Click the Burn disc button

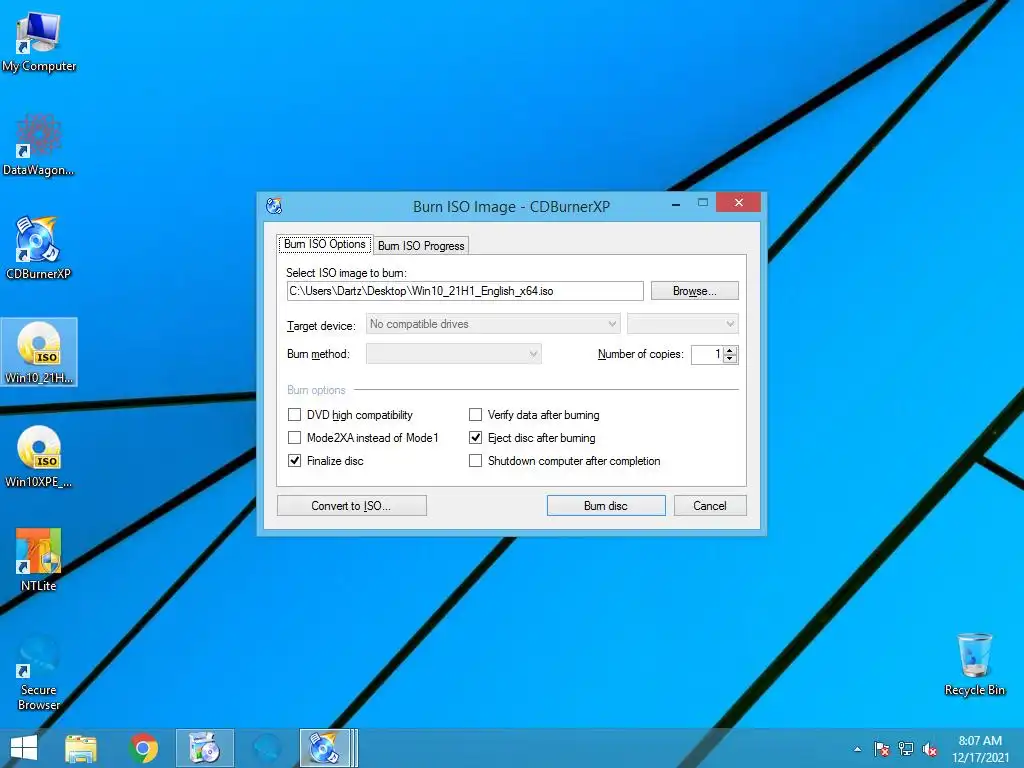[x=606, y=505]
